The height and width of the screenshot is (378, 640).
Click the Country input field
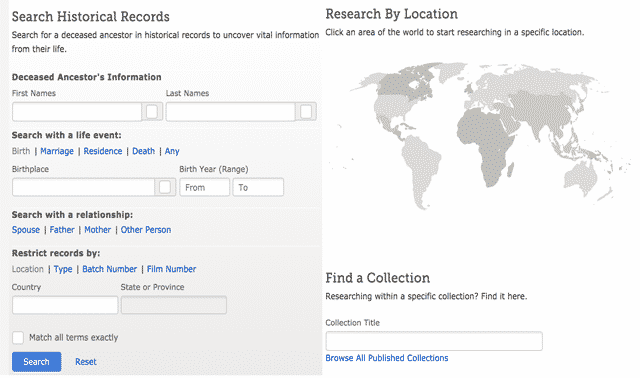click(x=65, y=305)
